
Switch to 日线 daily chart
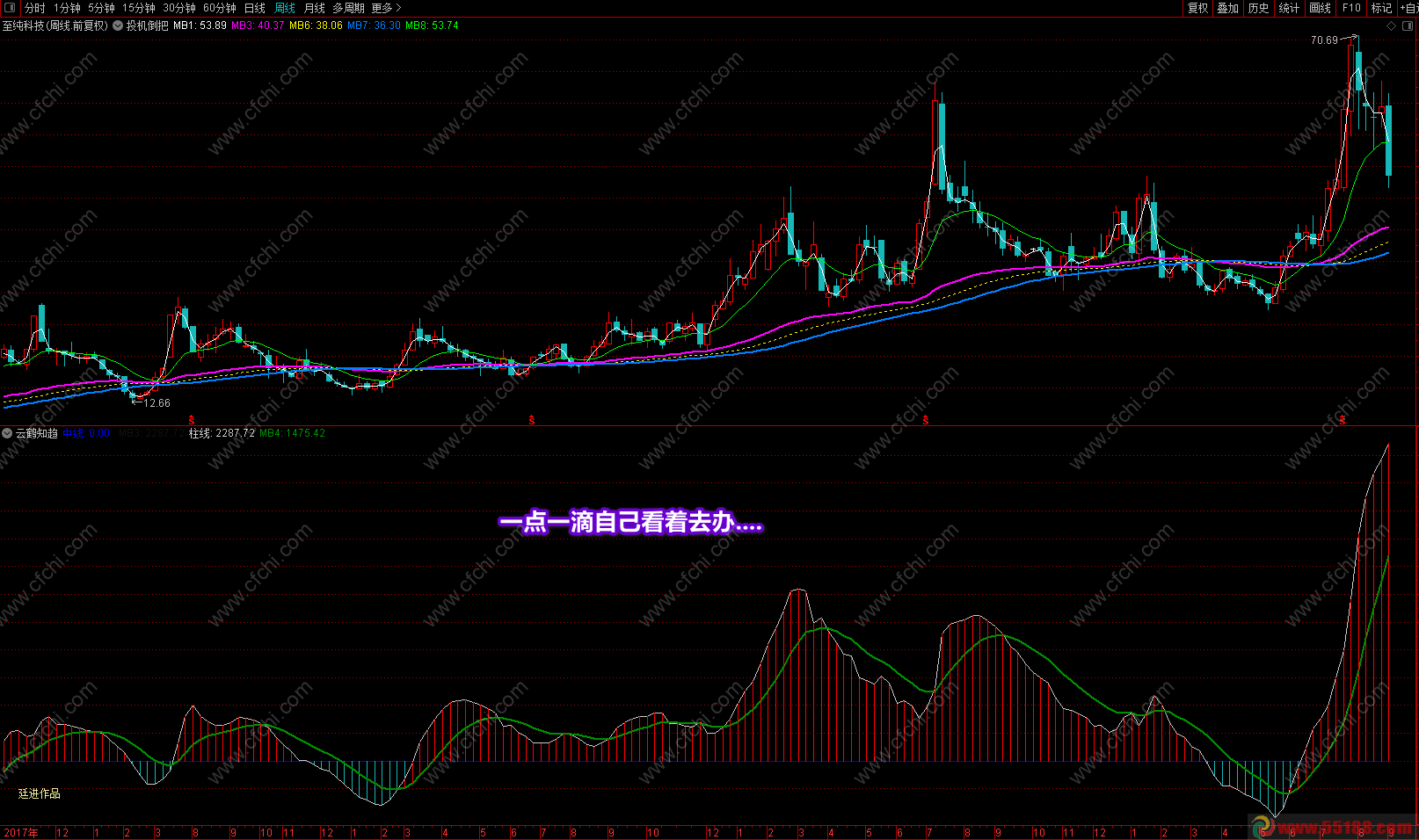coord(255,8)
